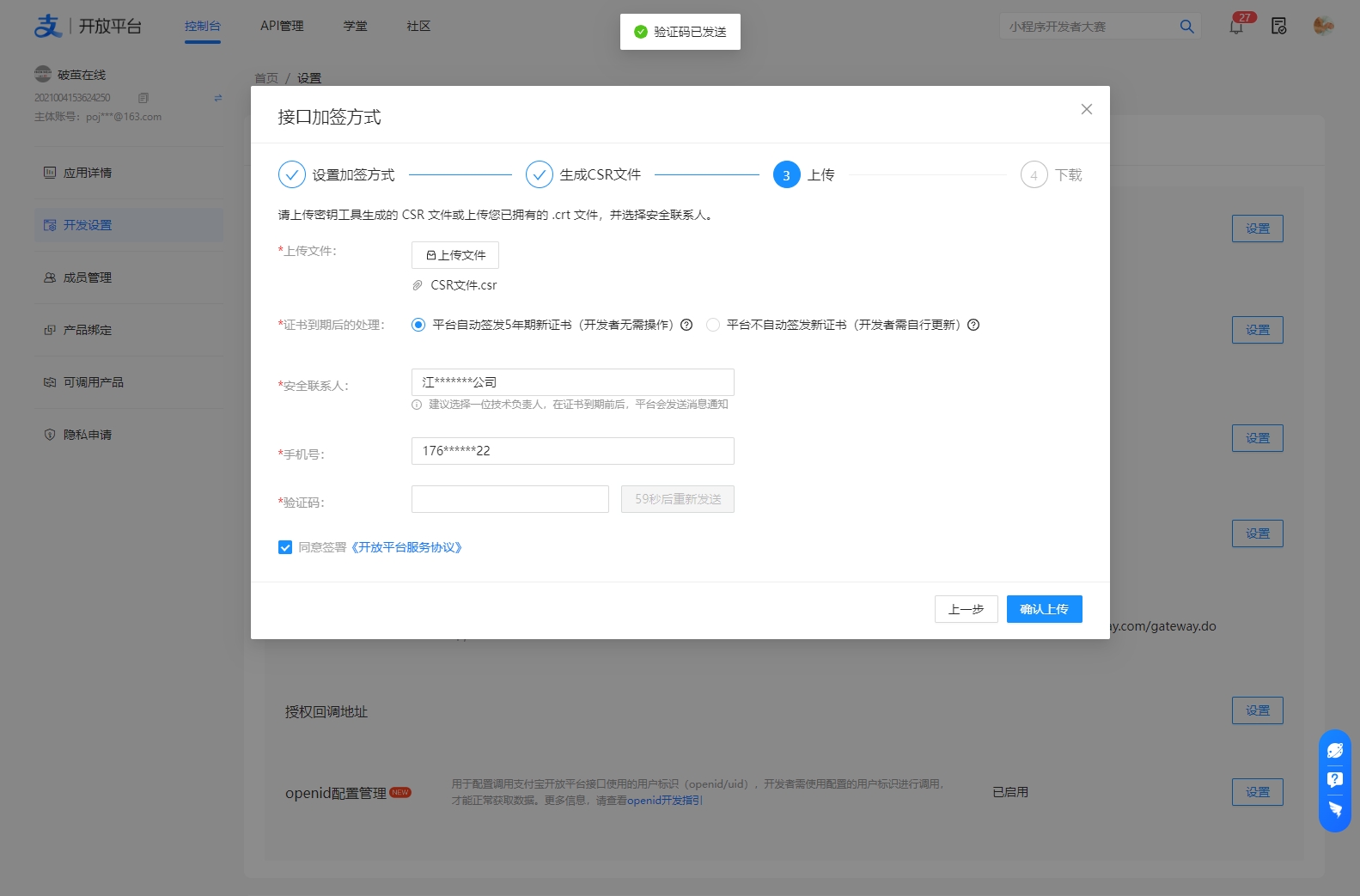The image size is (1360, 896).
Task: Click completed step one check circle
Action: pos(292,174)
